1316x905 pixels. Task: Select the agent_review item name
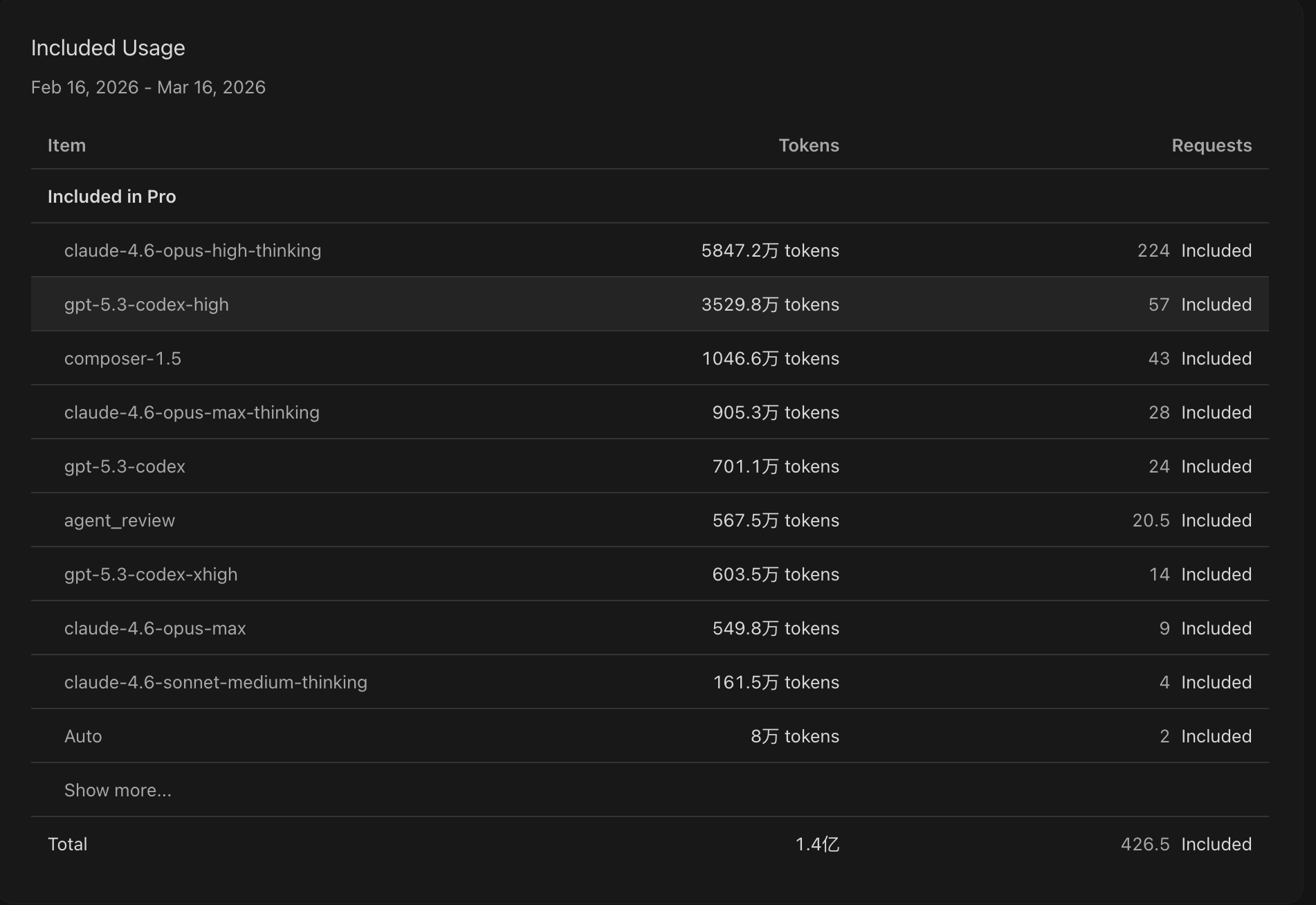coord(120,520)
